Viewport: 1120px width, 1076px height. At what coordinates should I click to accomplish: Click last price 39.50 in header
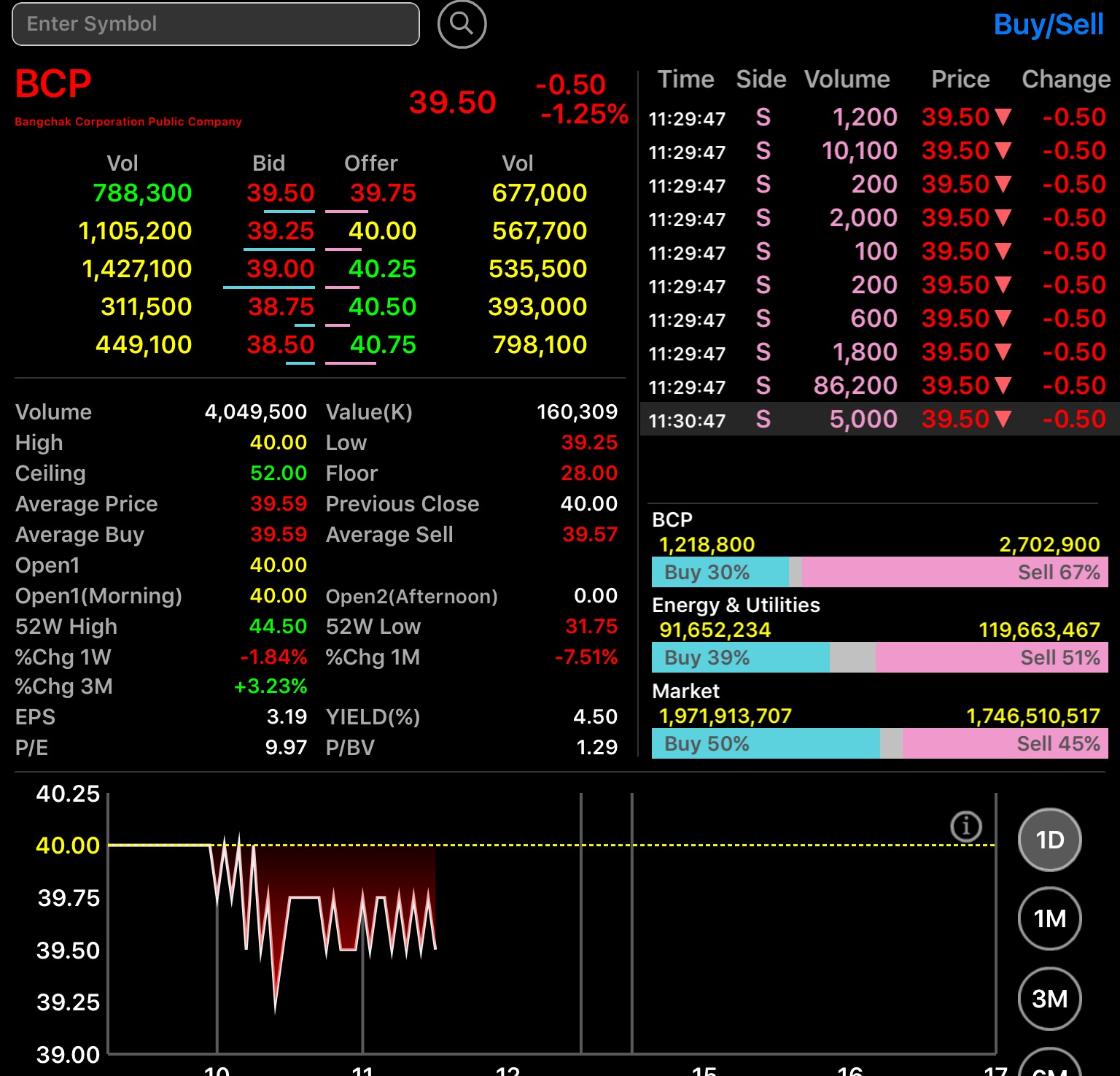(x=452, y=102)
